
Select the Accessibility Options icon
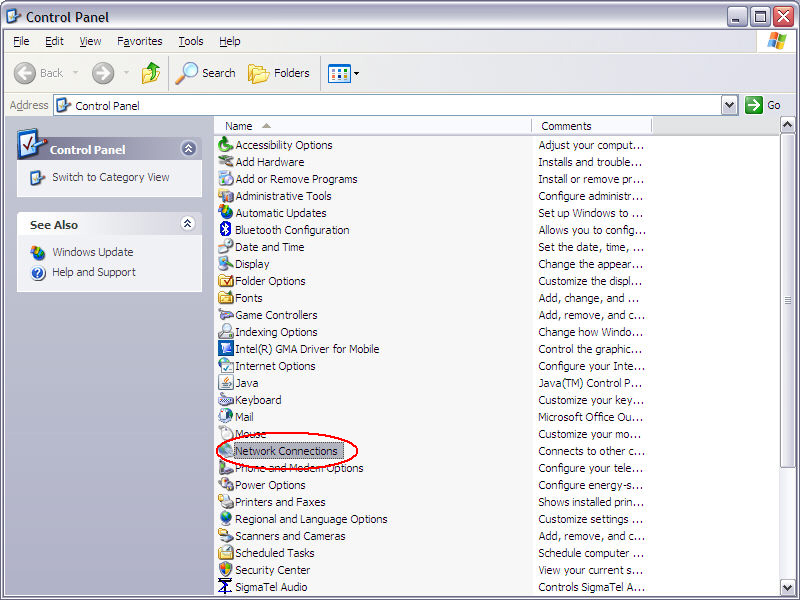(226, 145)
